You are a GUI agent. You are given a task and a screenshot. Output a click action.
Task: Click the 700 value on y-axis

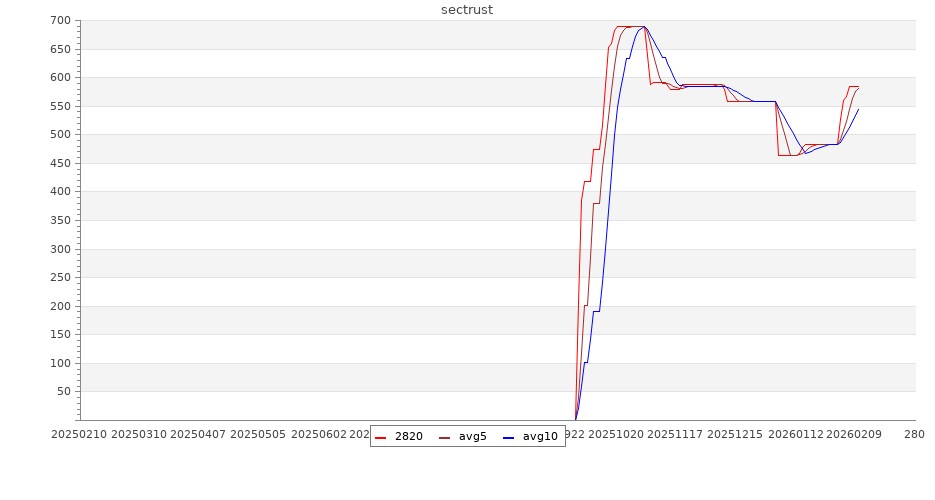pos(59,21)
